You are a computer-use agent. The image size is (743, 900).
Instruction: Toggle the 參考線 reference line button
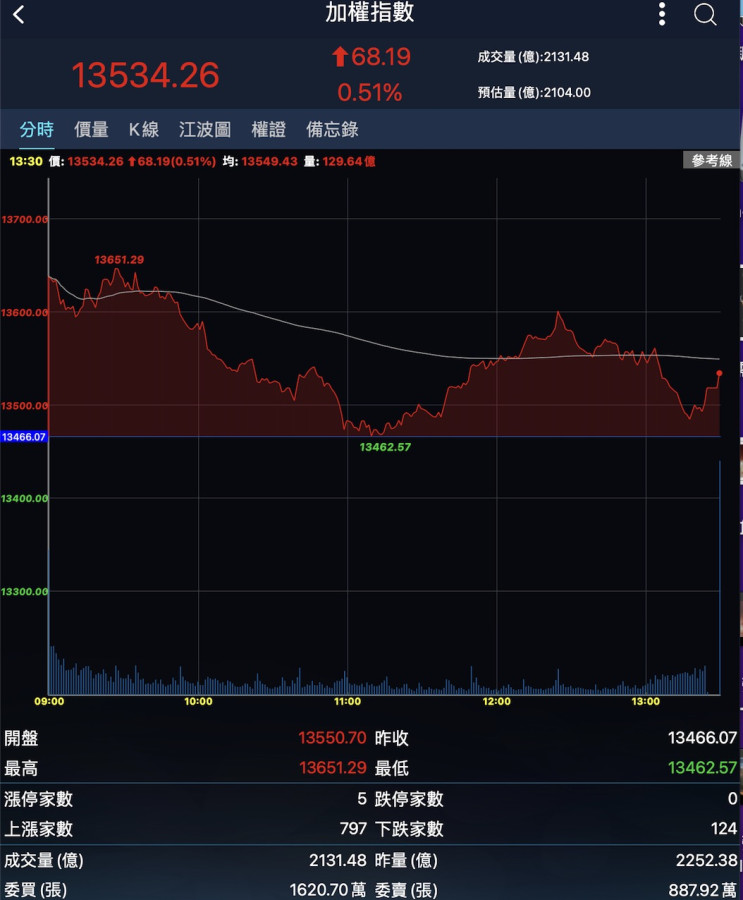(x=711, y=160)
